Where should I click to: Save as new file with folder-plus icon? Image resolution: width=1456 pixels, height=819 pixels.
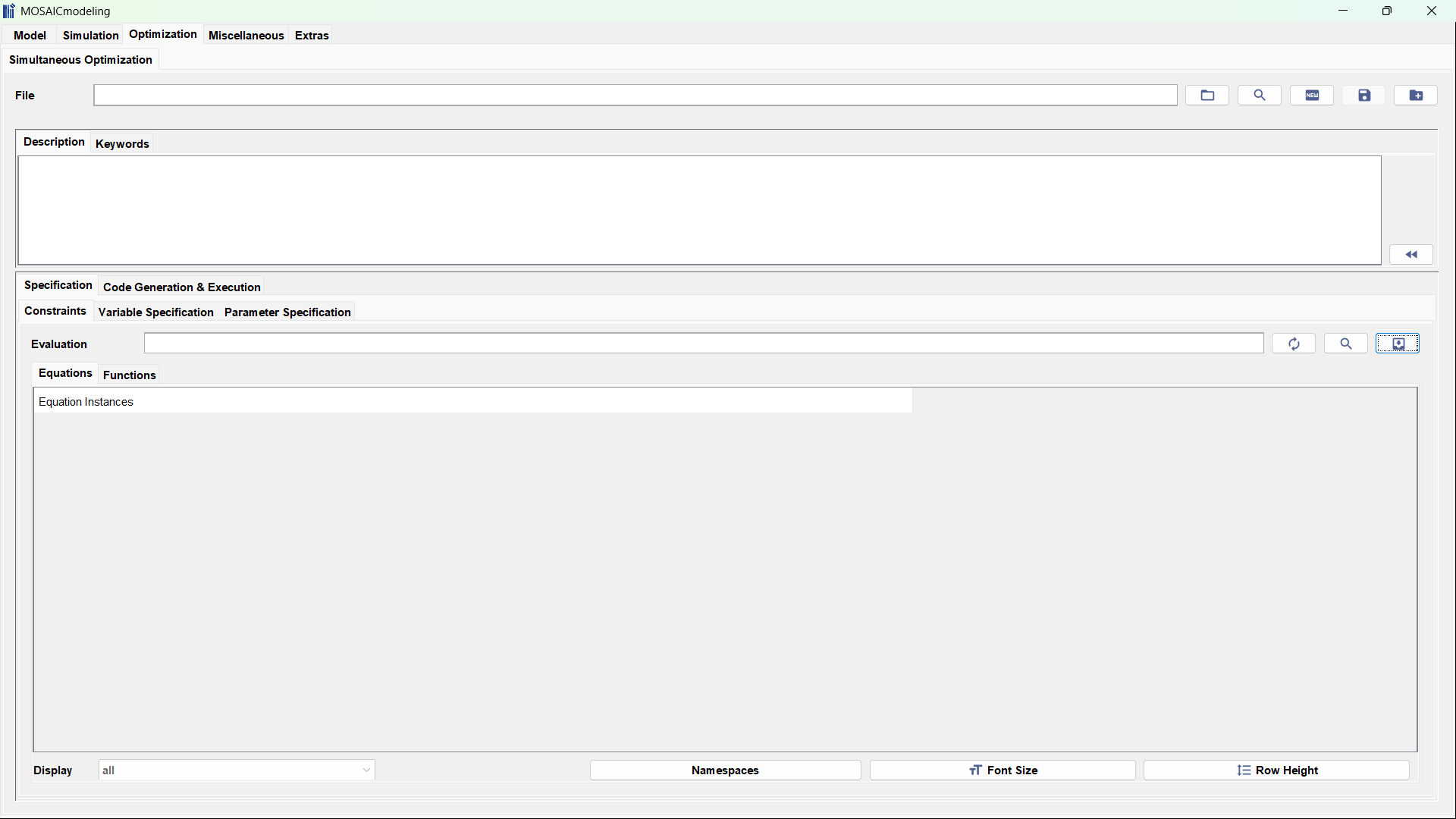[x=1416, y=95]
